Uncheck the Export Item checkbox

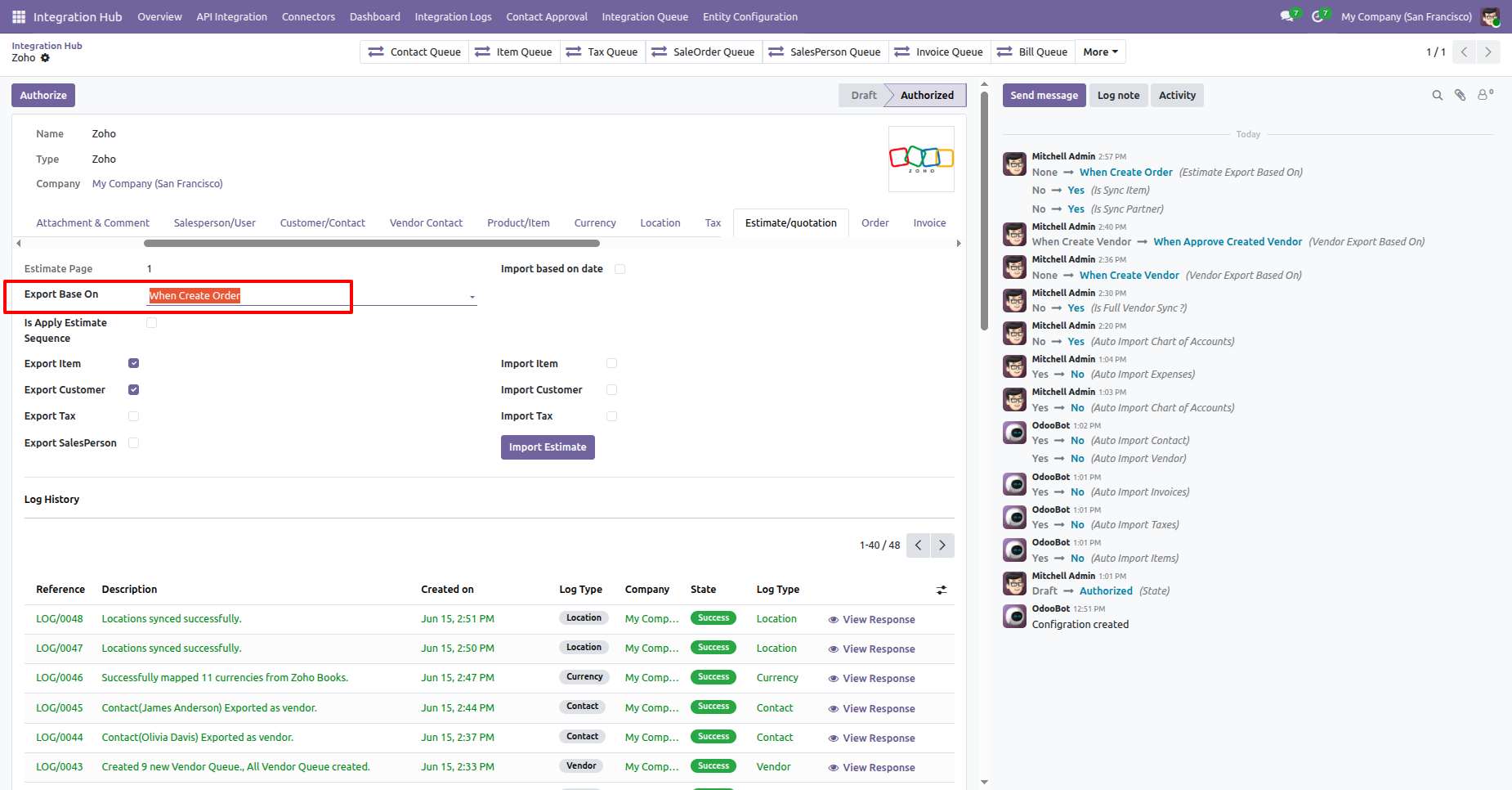[134, 363]
